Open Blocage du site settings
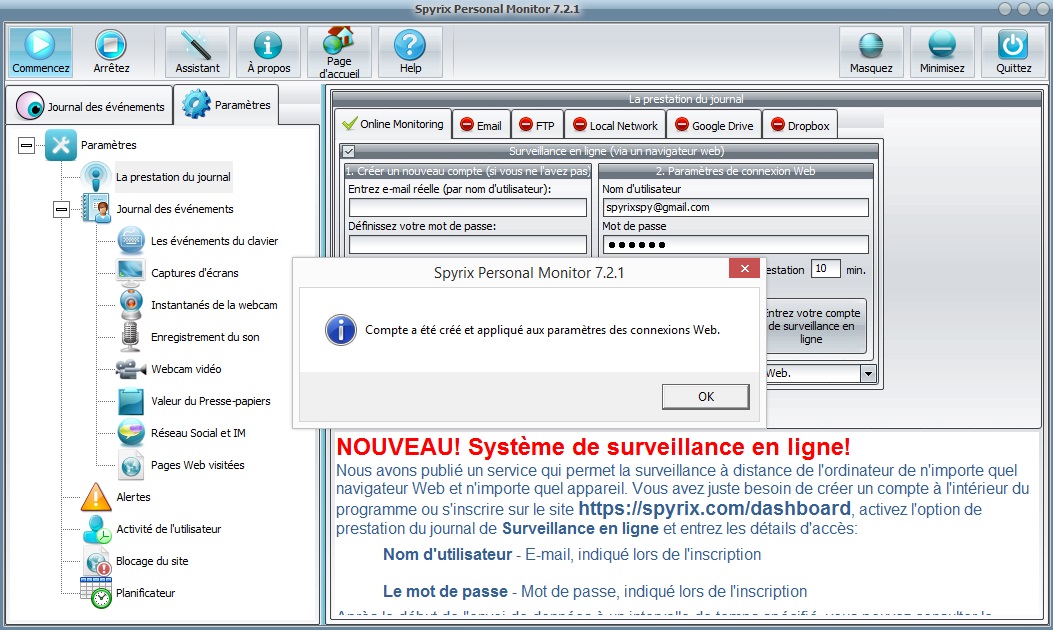 click(x=152, y=561)
